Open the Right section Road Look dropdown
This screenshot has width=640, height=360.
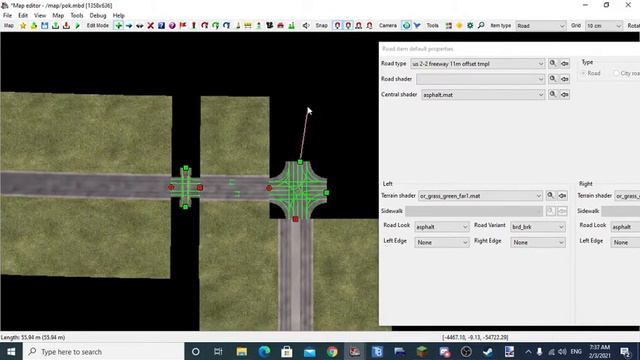(625, 227)
